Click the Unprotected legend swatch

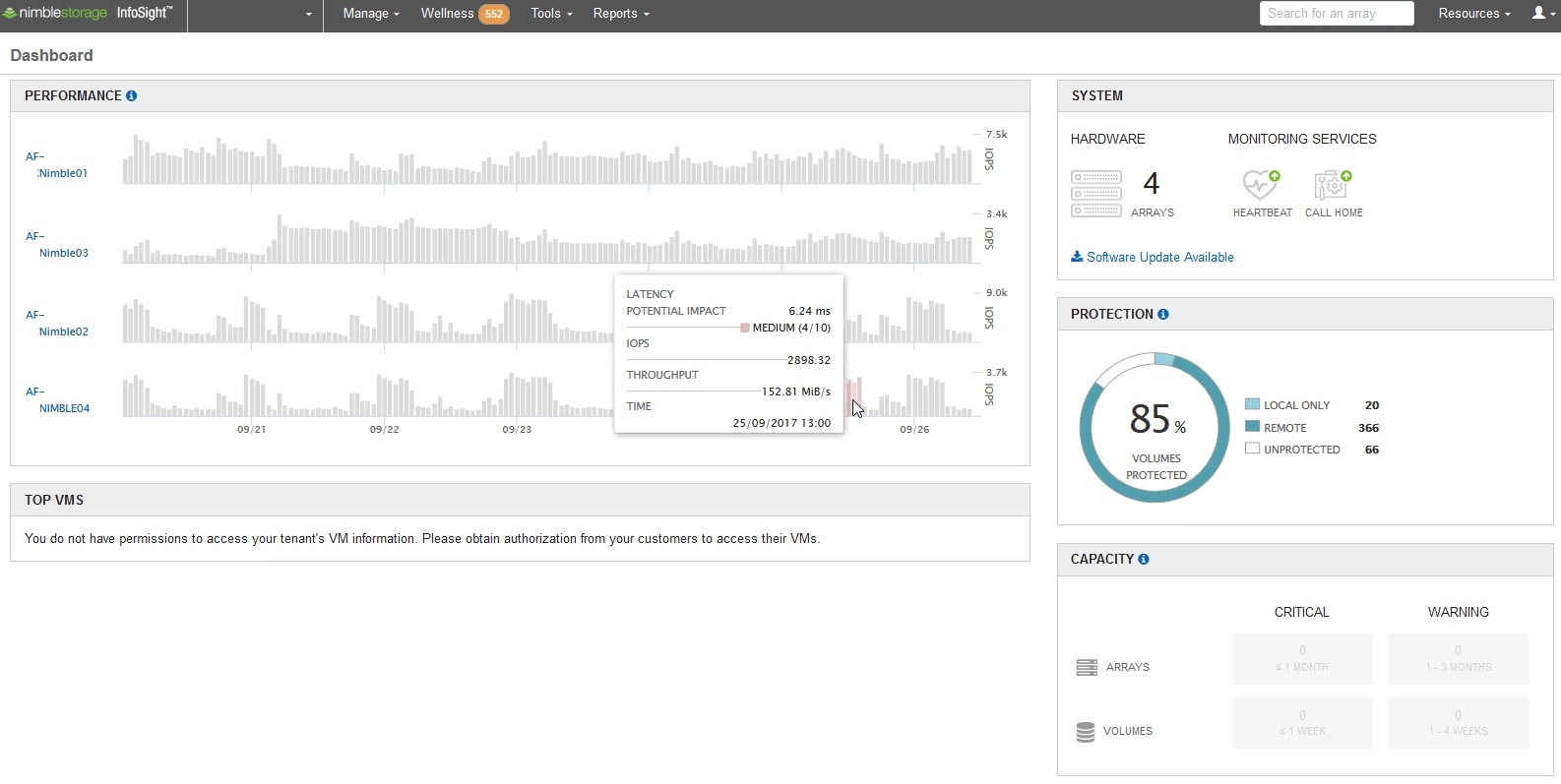point(1252,449)
